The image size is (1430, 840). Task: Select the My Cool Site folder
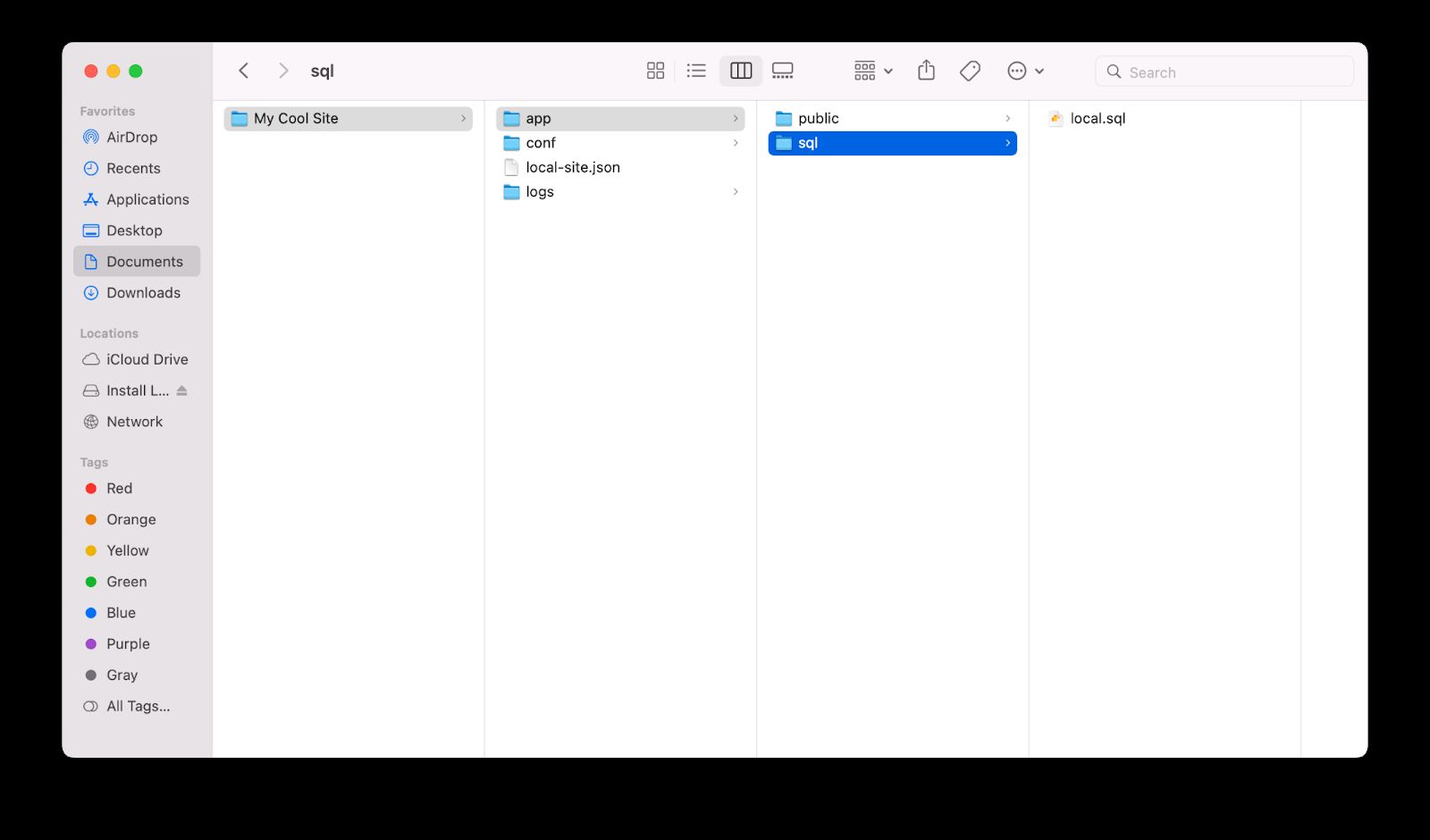point(348,118)
